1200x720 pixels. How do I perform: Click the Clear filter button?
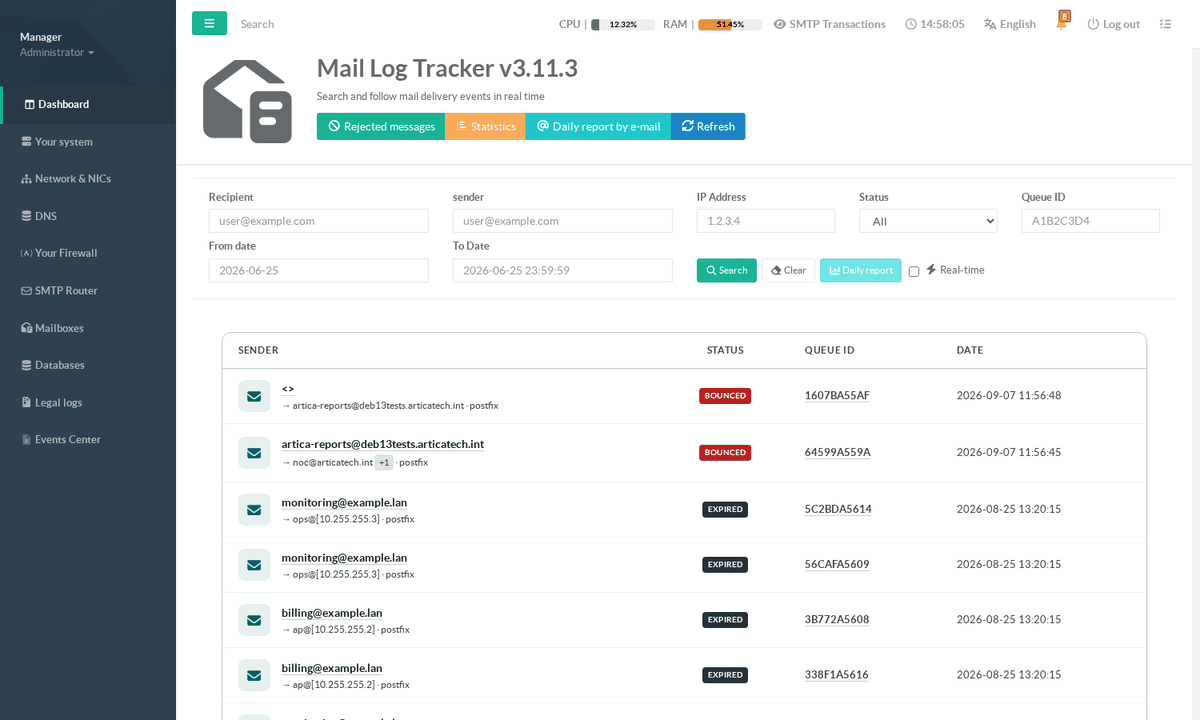click(x=788, y=270)
